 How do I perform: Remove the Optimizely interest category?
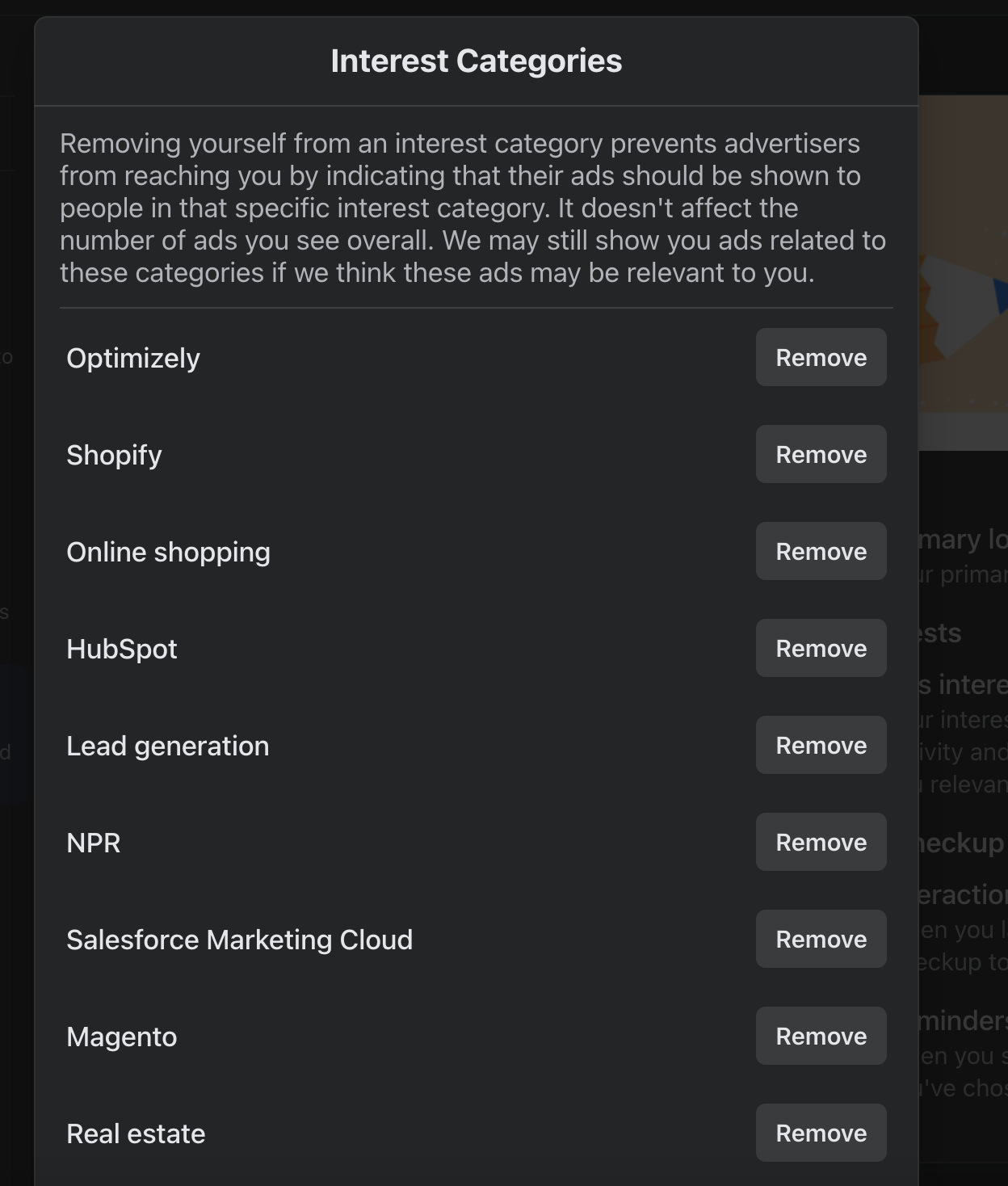click(821, 357)
